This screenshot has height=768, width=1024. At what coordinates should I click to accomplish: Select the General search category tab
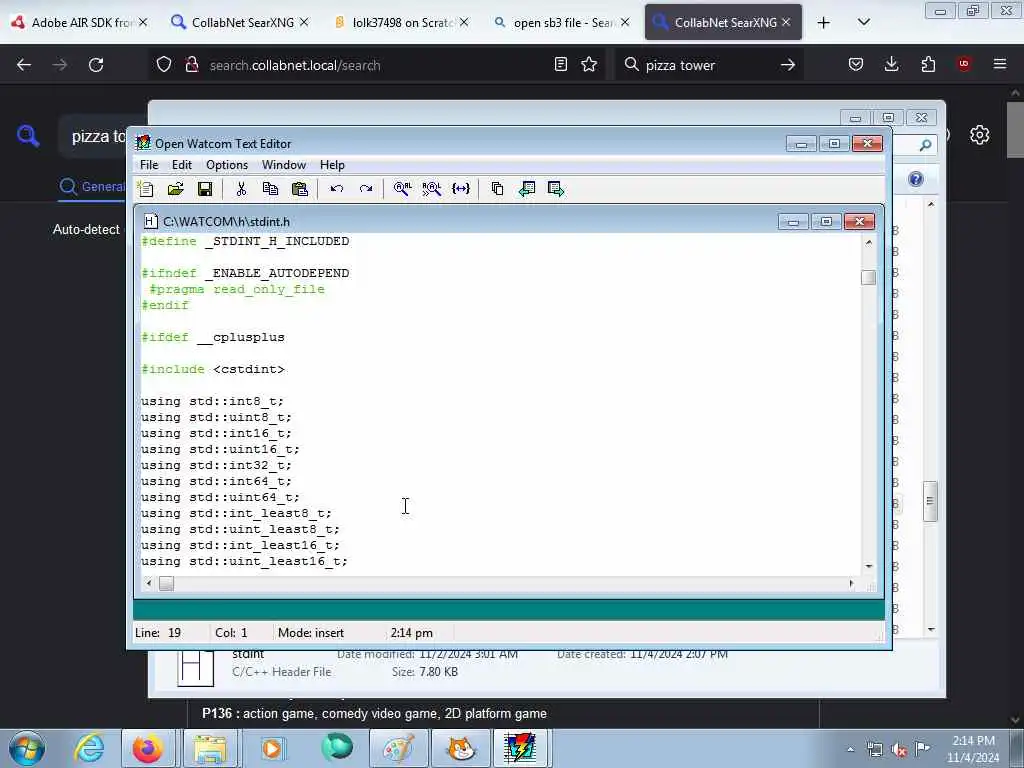[x=91, y=187]
